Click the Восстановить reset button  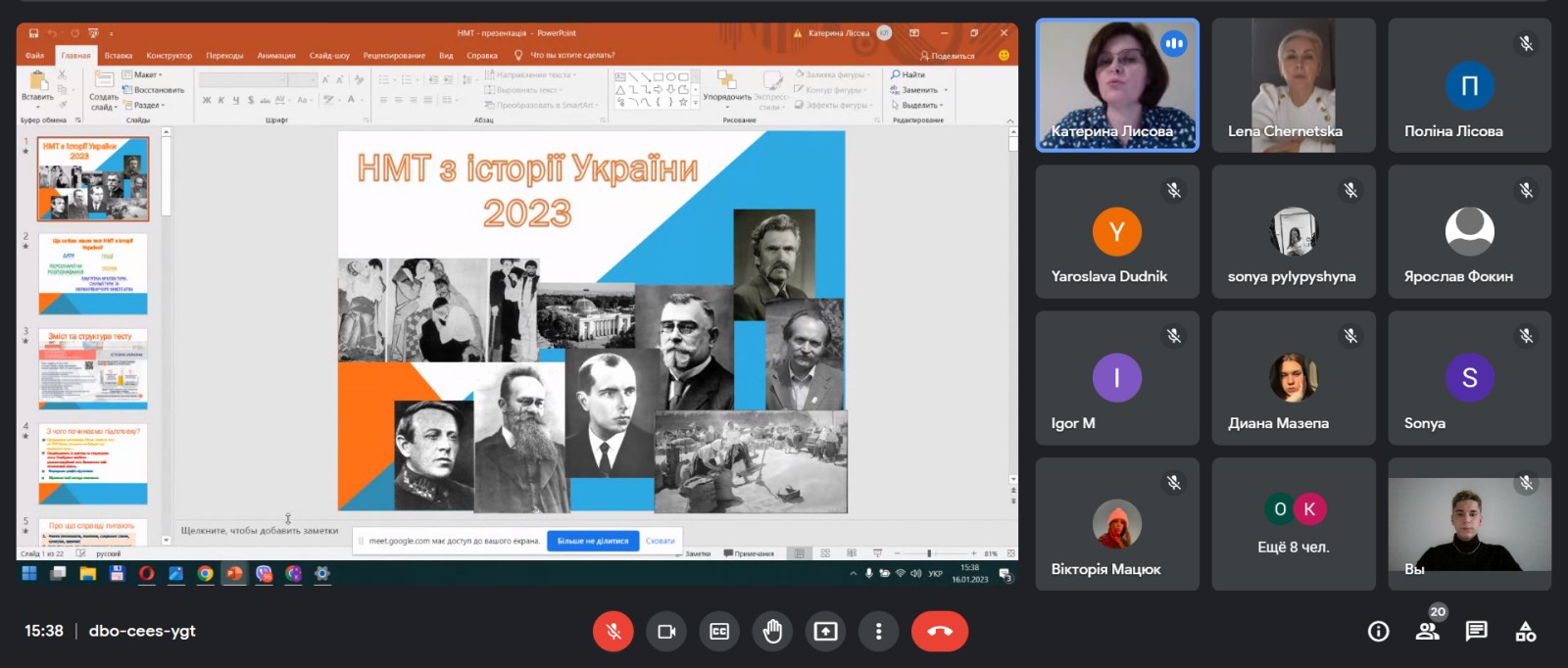point(153,89)
